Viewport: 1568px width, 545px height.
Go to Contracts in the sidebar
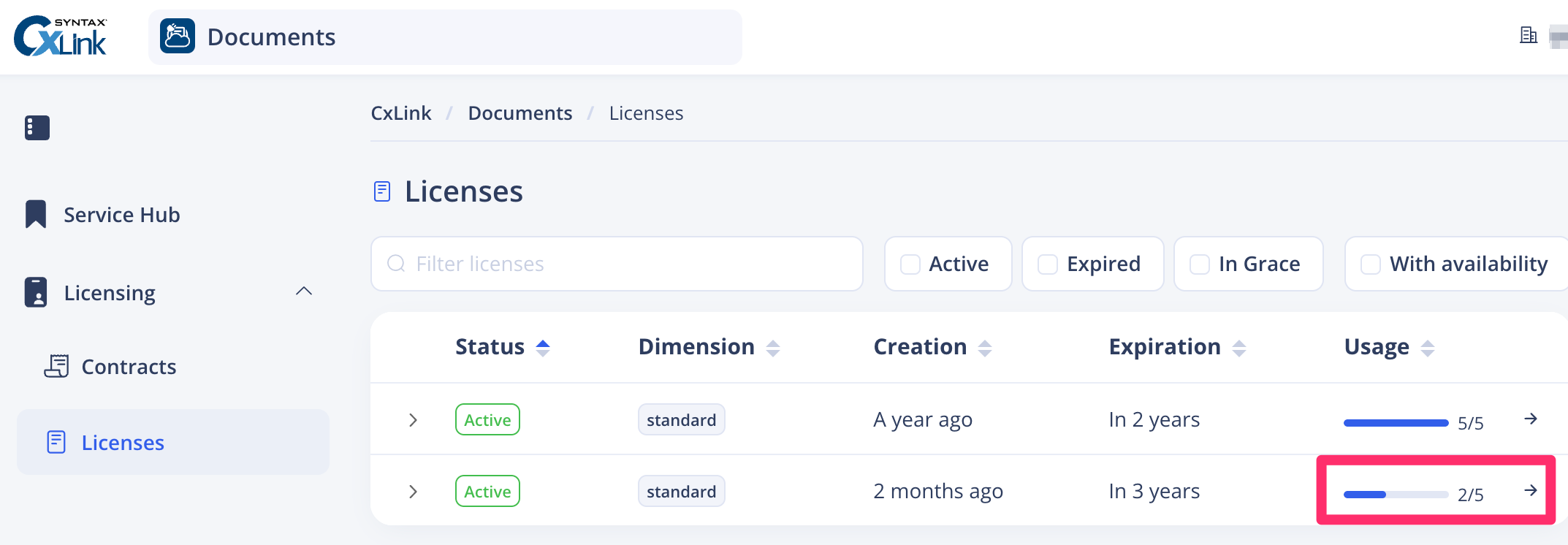(x=129, y=367)
